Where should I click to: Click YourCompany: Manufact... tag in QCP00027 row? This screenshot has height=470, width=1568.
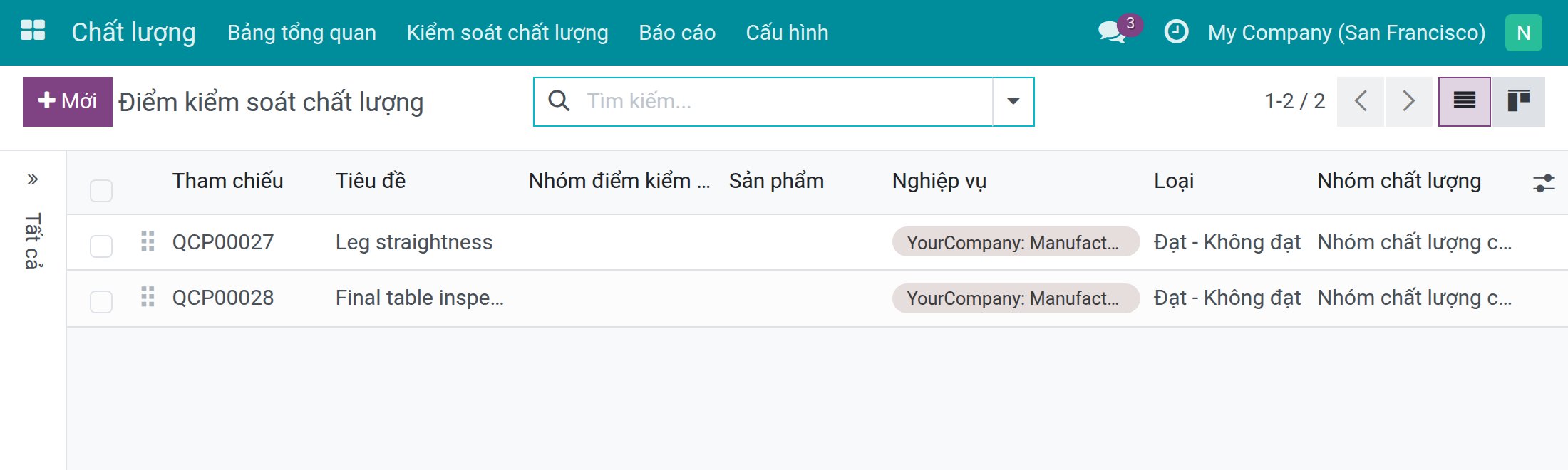point(1016,242)
